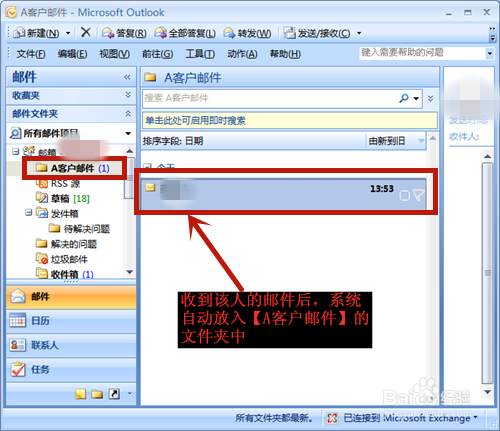The height and width of the screenshot is (431, 500).
Task: Click Send/Receive (发送/接收) button
Action: point(317,33)
